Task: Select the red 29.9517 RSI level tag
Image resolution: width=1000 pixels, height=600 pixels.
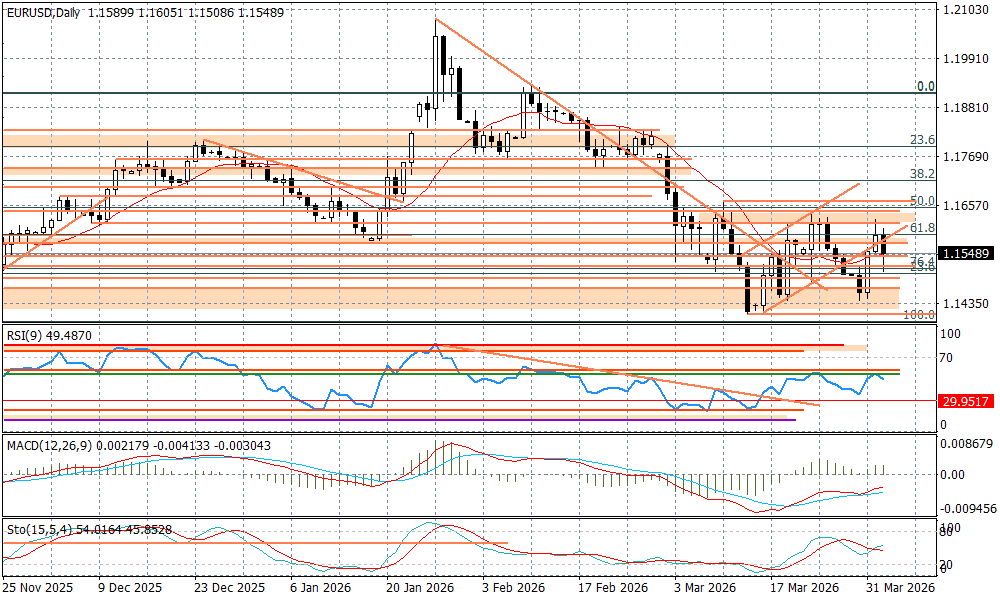Action: tap(965, 401)
